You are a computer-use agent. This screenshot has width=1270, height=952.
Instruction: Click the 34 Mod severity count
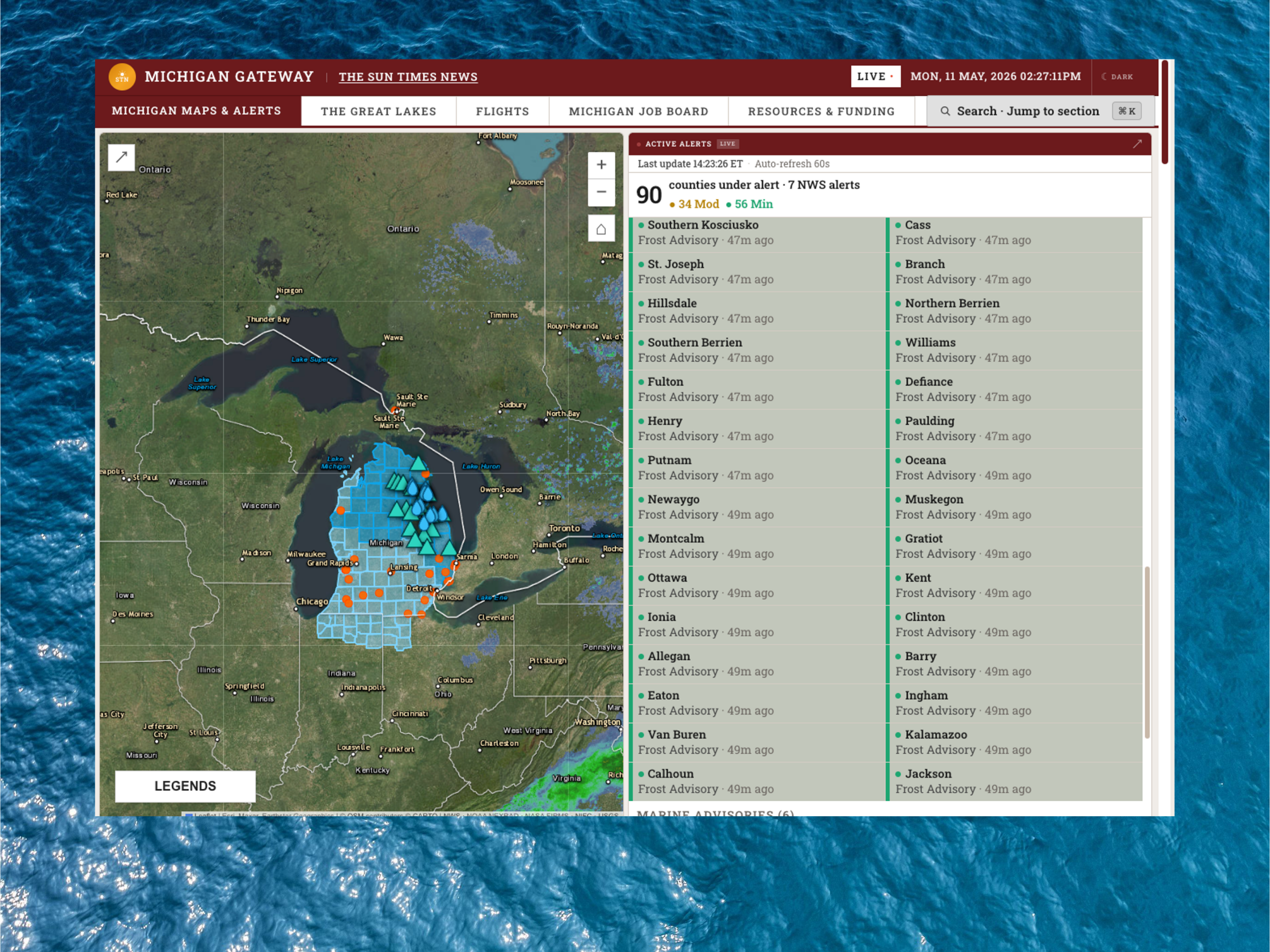point(694,204)
